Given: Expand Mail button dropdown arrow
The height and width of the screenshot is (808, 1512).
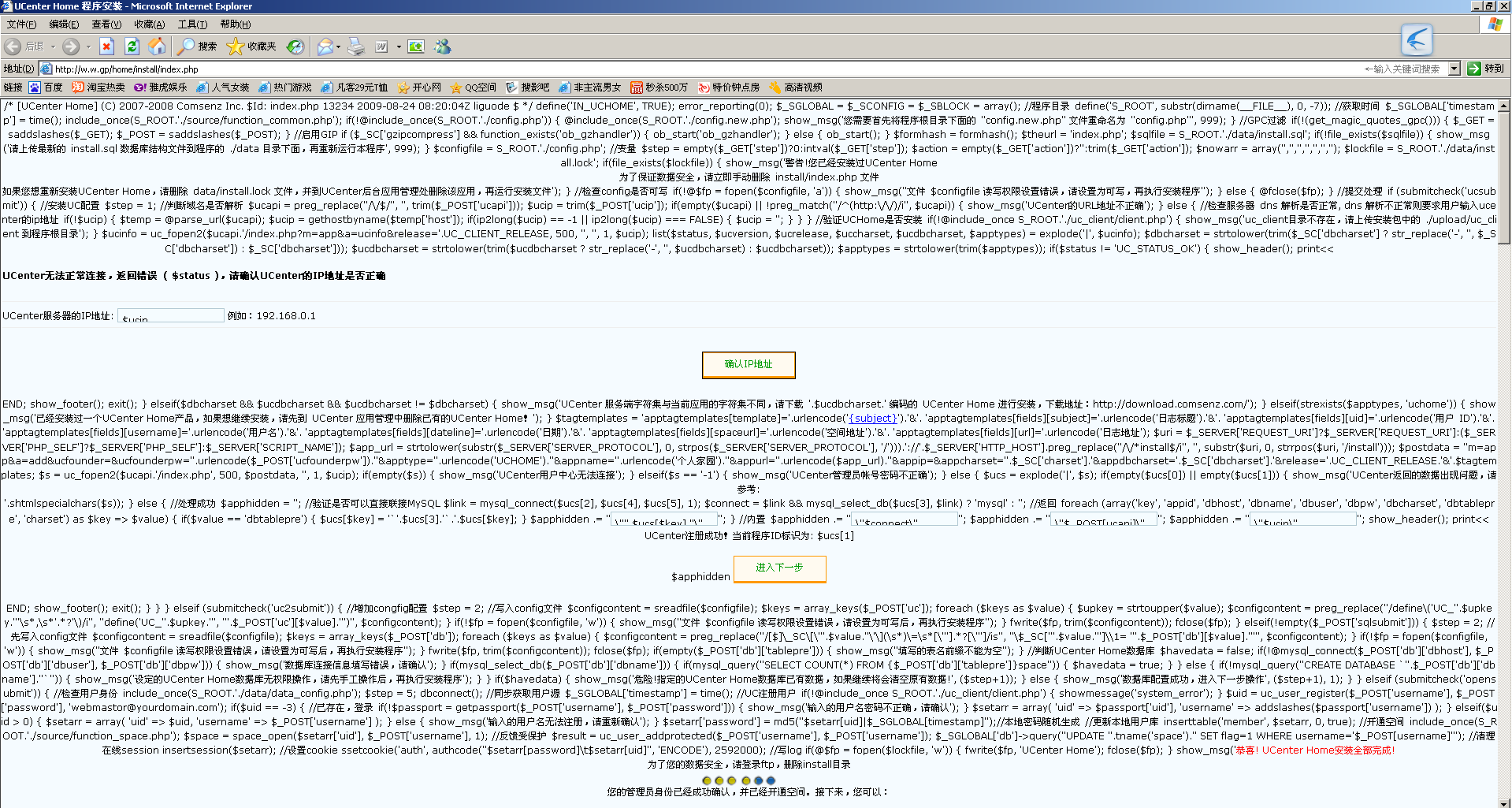Looking at the screenshot, I should pyautogui.click(x=339, y=47).
